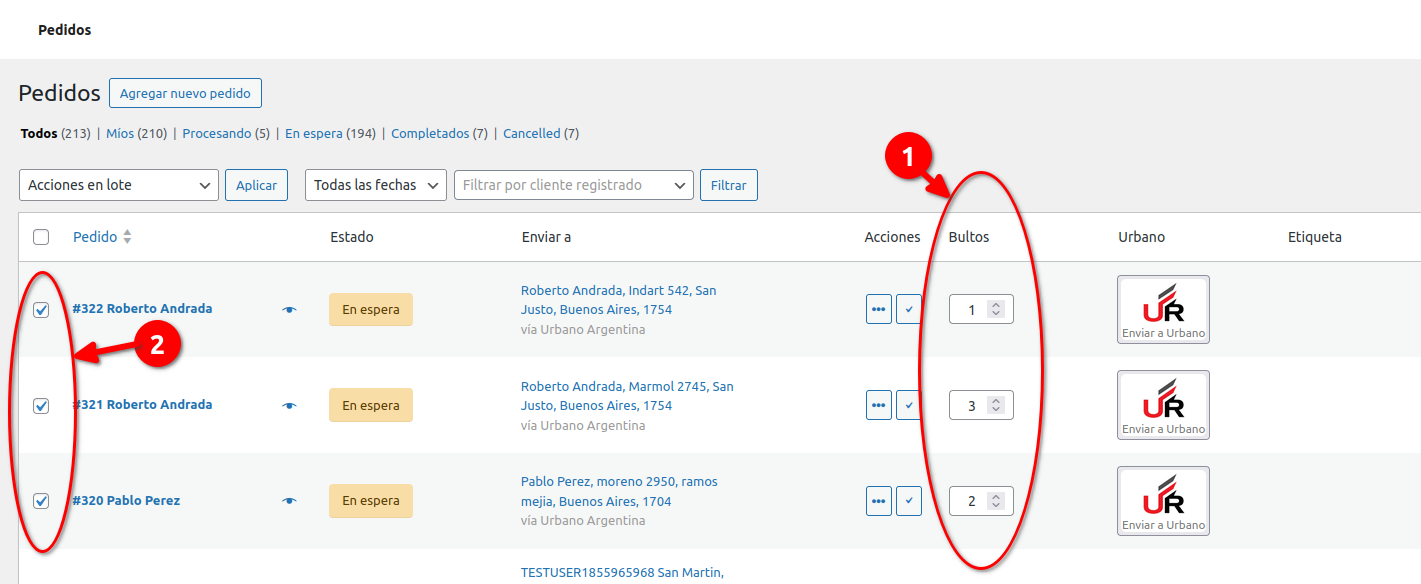The width and height of the screenshot is (1421, 584).
Task: Click Enviar a Urbano icon for order #322
Action: click(1163, 309)
